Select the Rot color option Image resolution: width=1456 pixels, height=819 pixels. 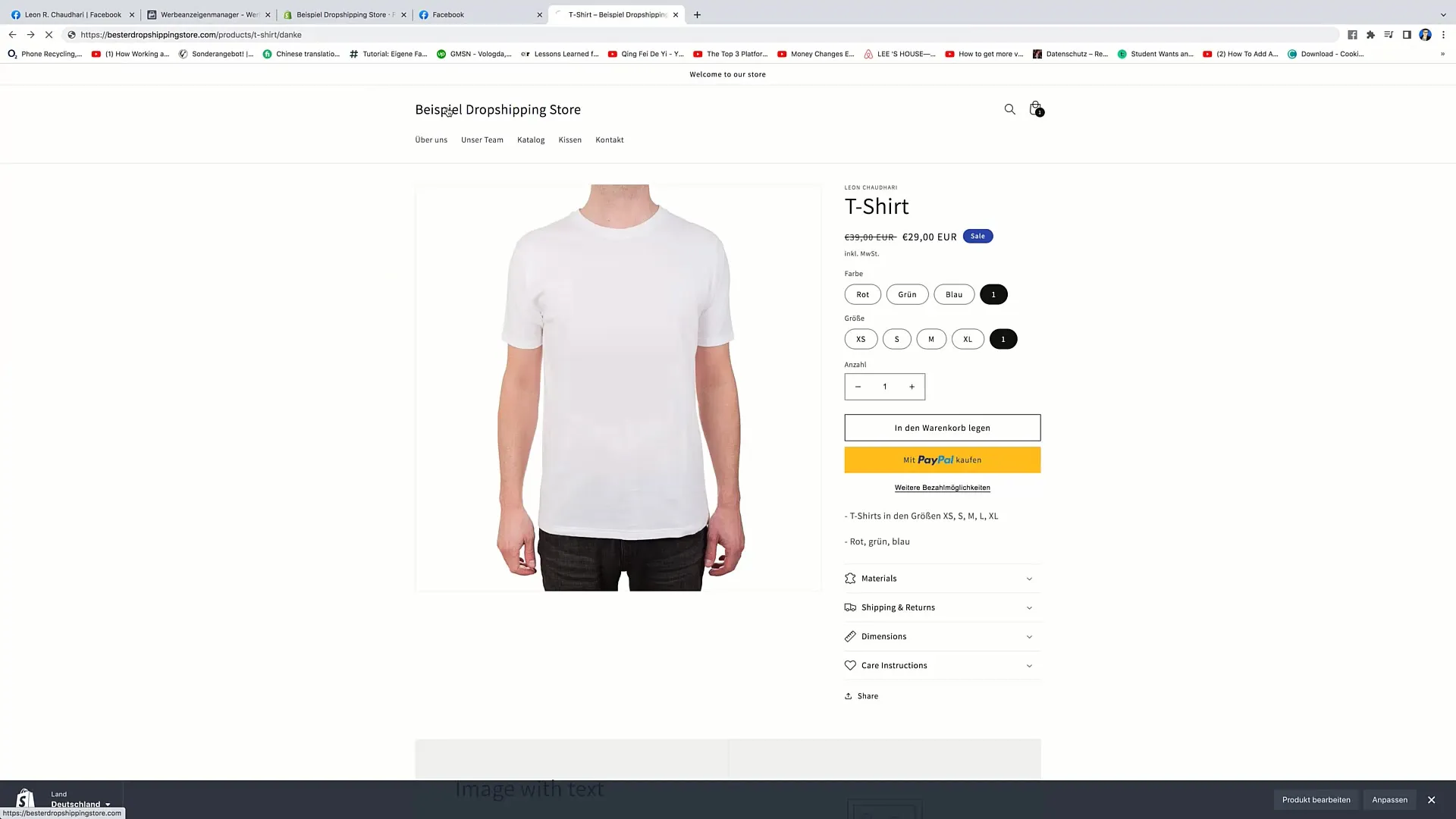pos(862,294)
